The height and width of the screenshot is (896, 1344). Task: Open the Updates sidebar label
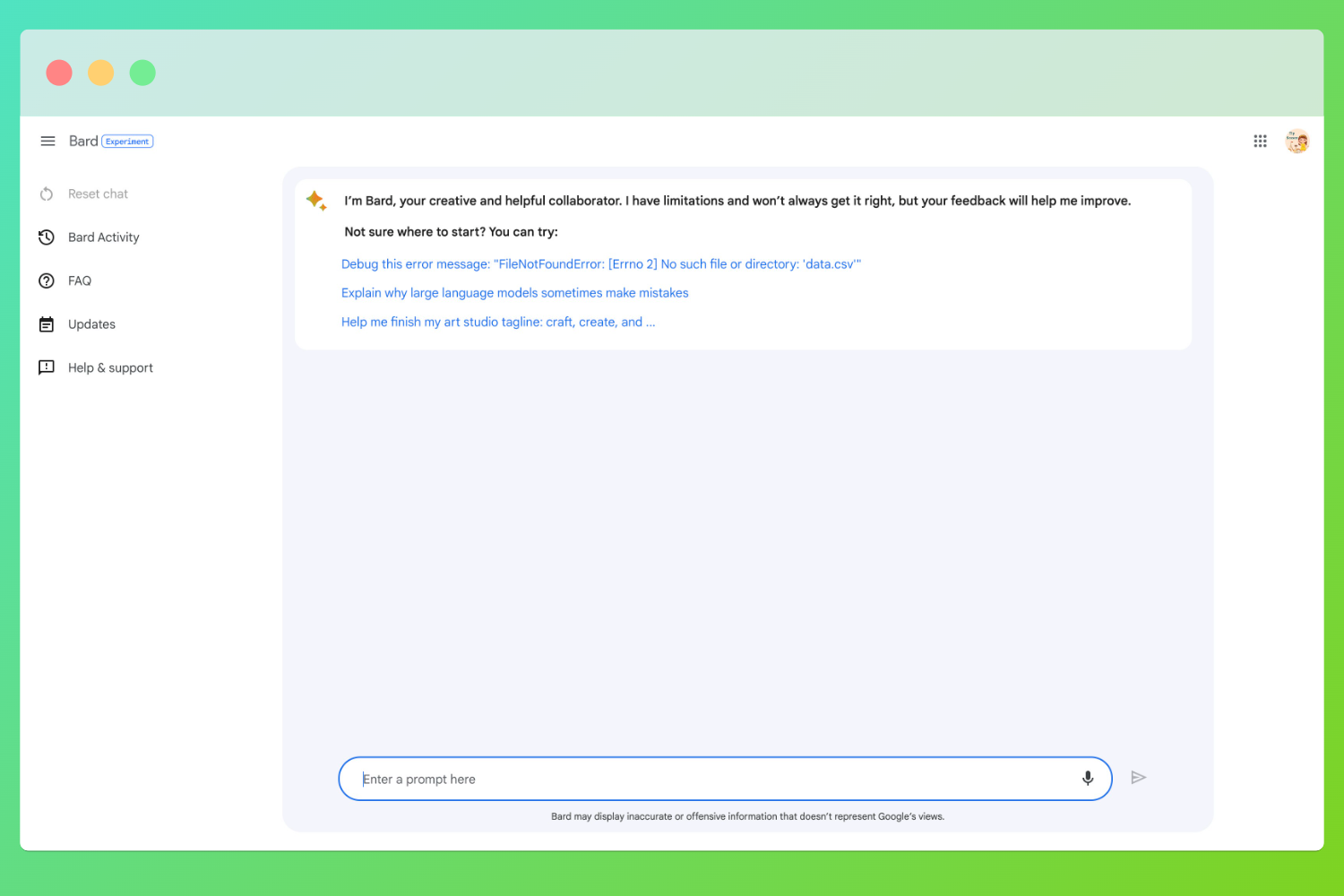coord(91,324)
